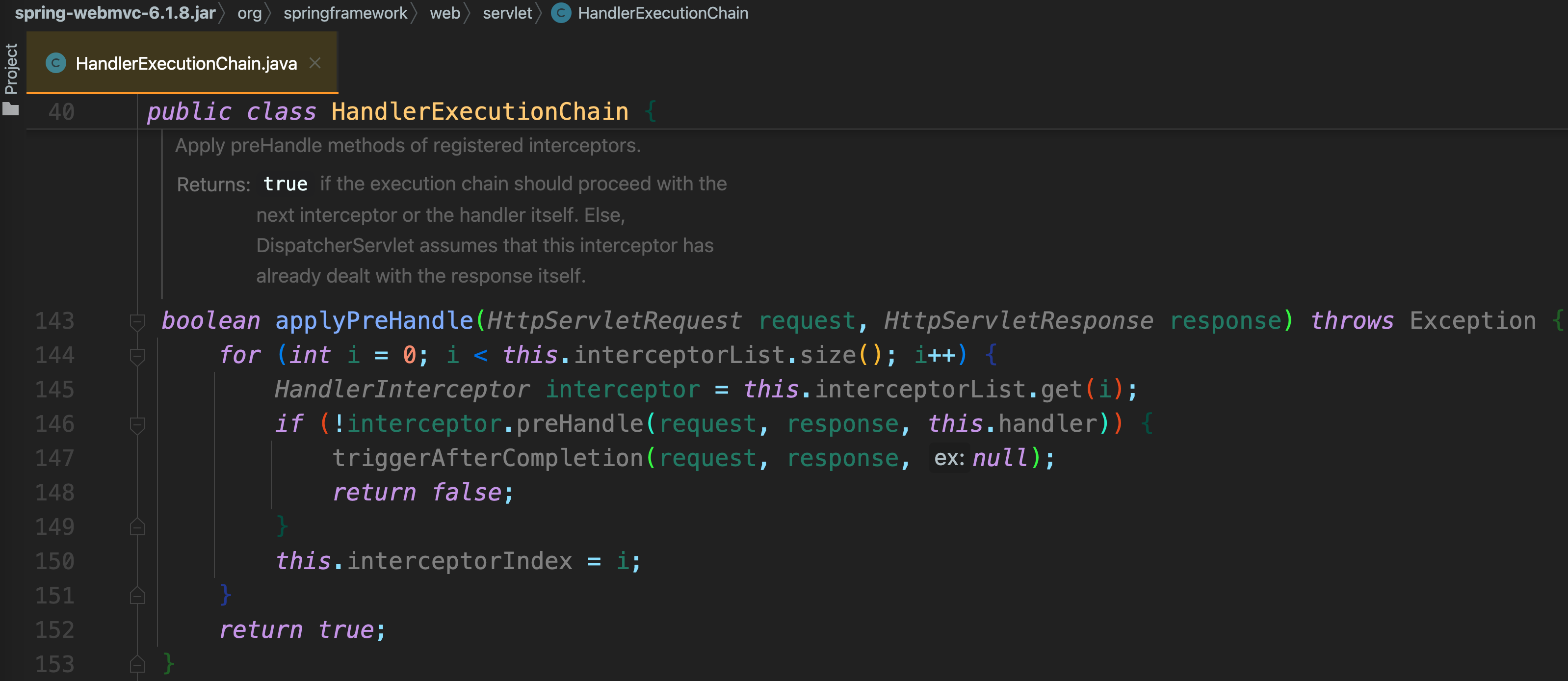The image size is (1568, 681).
Task: Click line number 147 in the gutter
Action: point(55,458)
